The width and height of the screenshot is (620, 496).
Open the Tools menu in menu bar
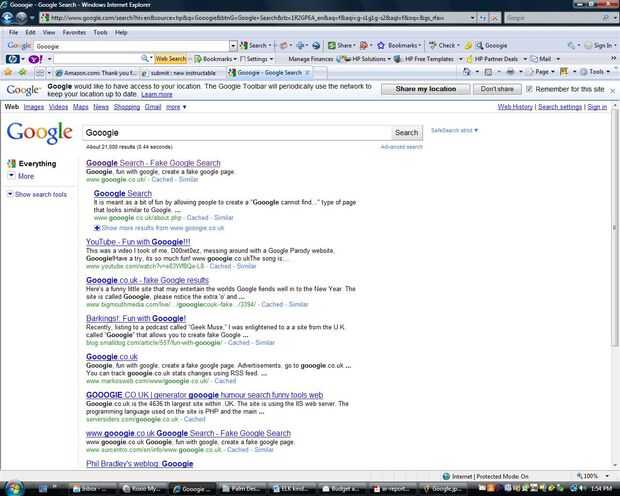[100, 32]
